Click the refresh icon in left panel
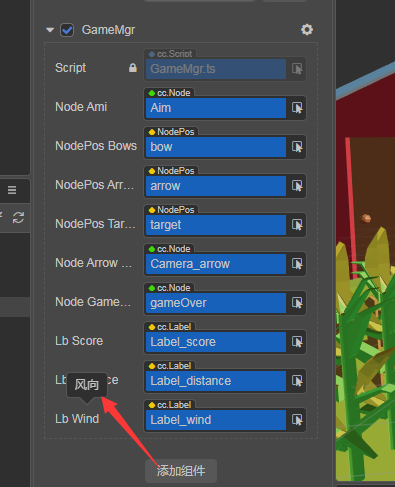Viewport: 395px width, 487px height. pyautogui.click(x=18, y=218)
